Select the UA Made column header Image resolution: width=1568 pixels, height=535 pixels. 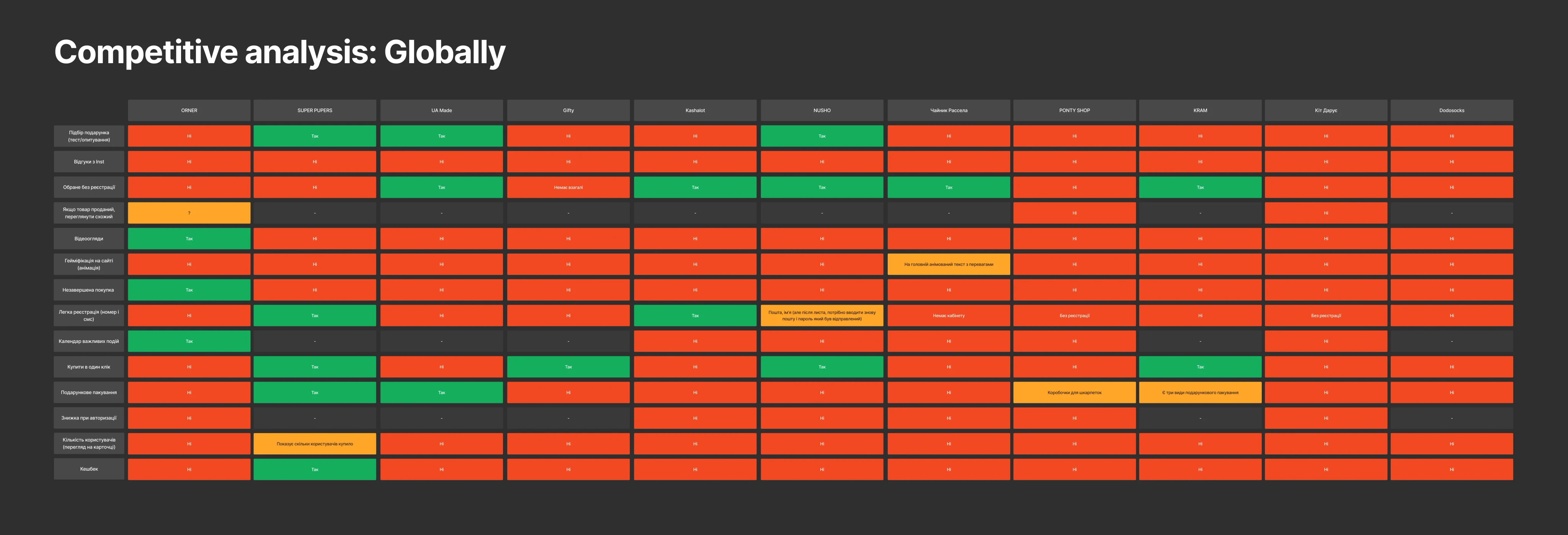tap(442, 110)
